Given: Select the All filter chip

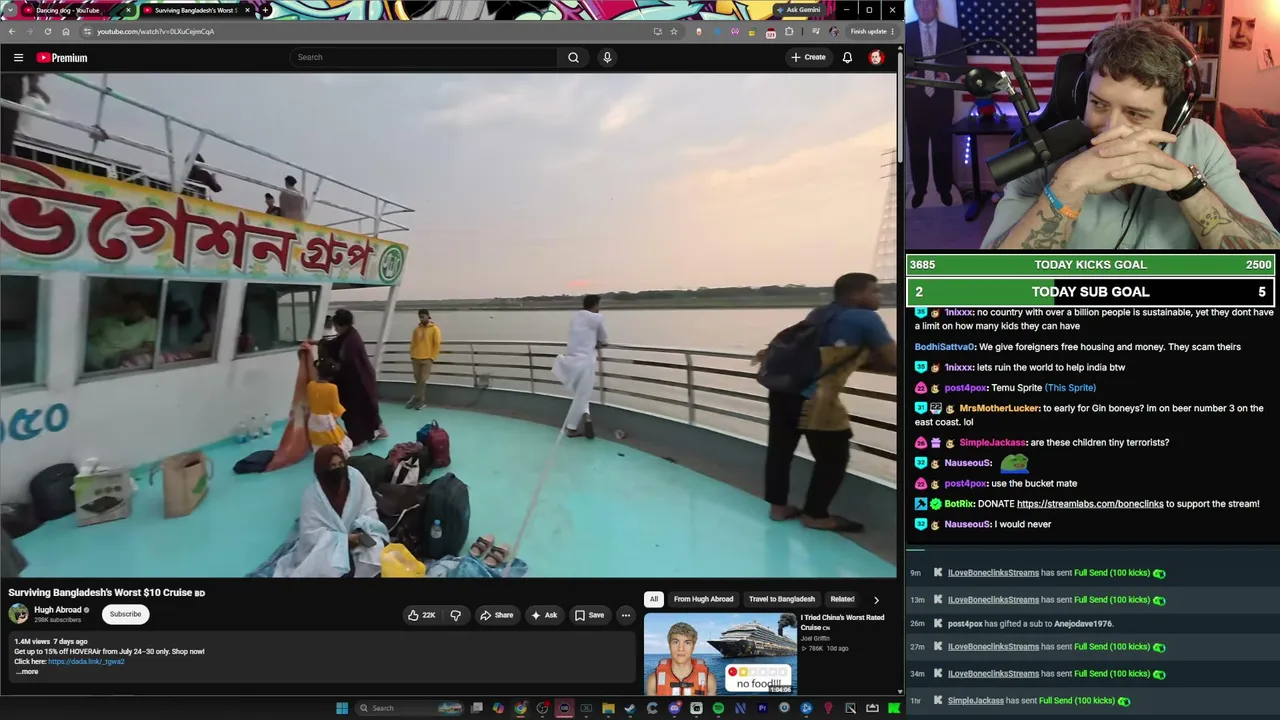Looking at the screenshot, I should (x=654, y=599).
